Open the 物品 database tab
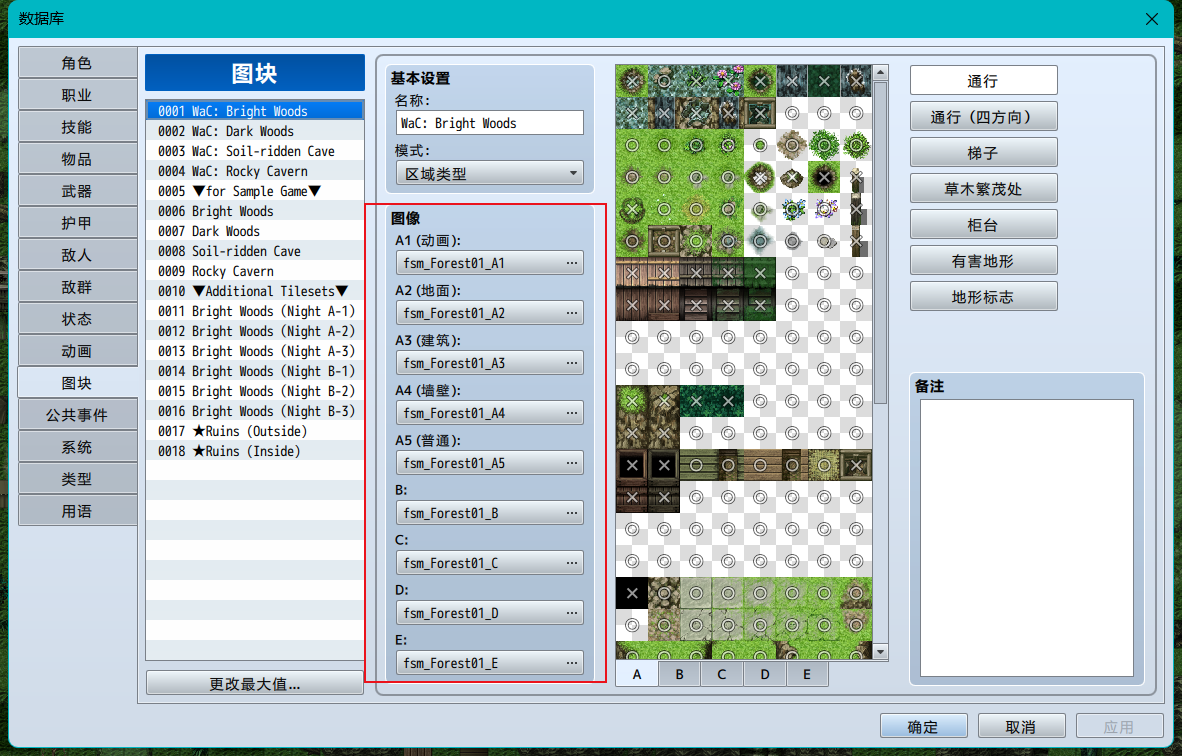This screenshot has height=756, width=1182. pyautogui.click(x=77, y=159)
